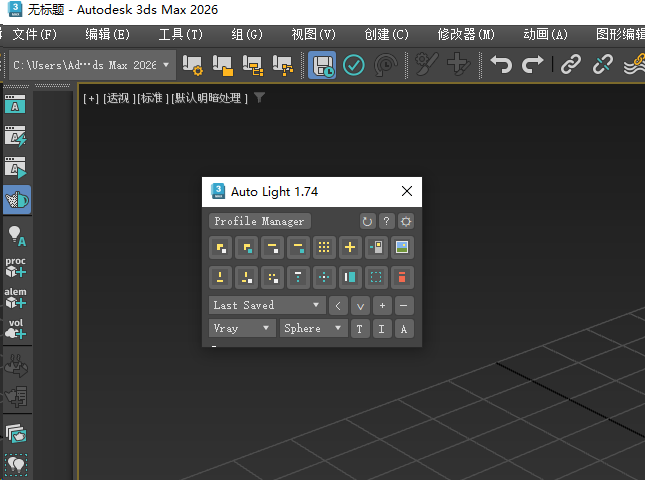Click the yellow corner with teal square icon
Screen dimensions: 645x480
coord(246,248)
